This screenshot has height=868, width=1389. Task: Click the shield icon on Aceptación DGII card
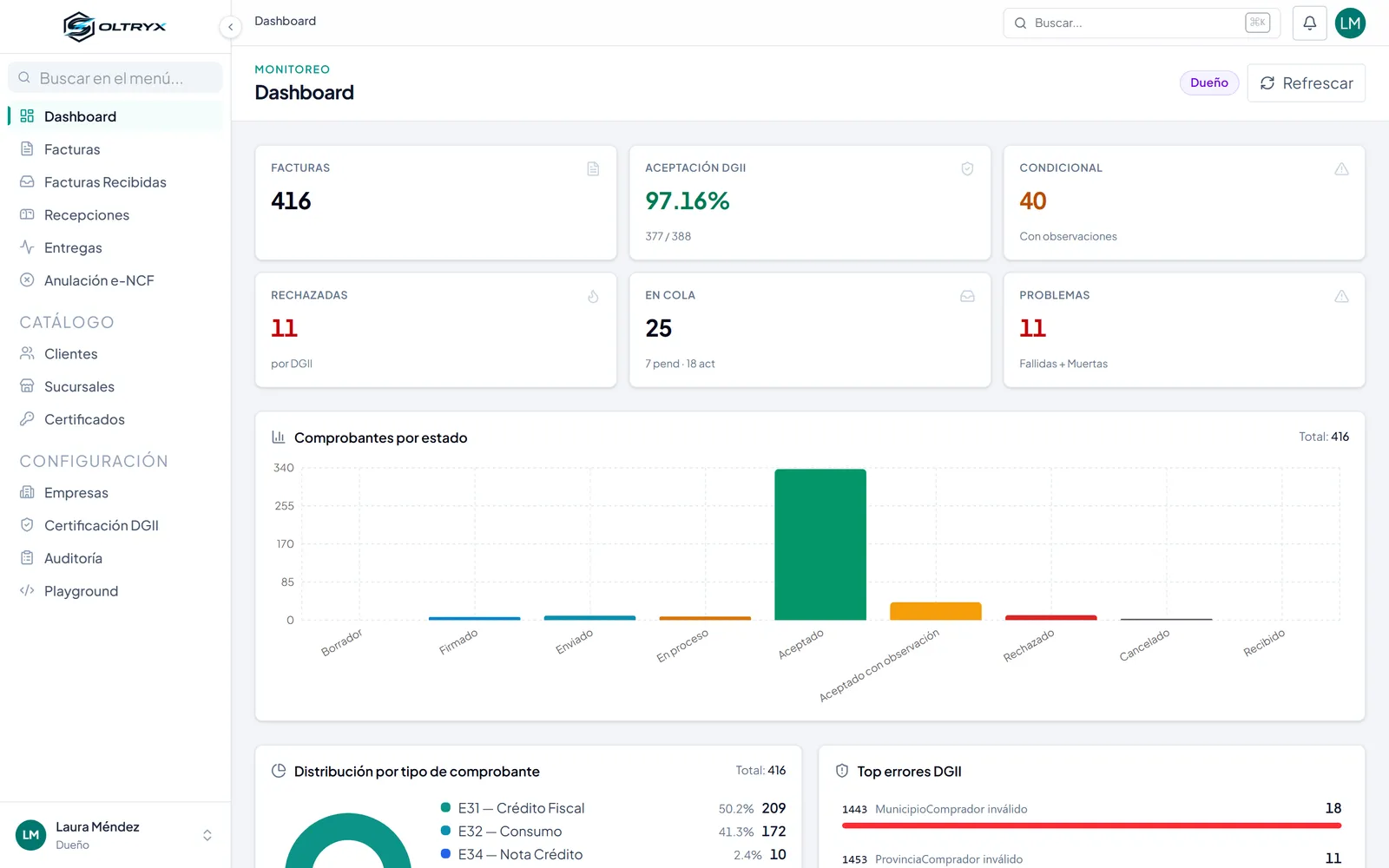[967, 168]
